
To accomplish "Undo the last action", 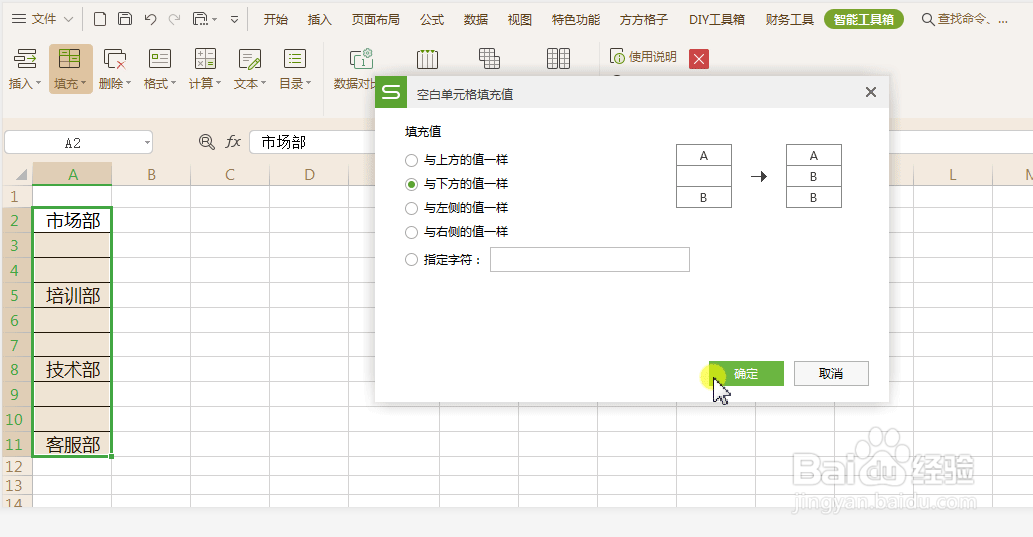I will pos(150,19).
